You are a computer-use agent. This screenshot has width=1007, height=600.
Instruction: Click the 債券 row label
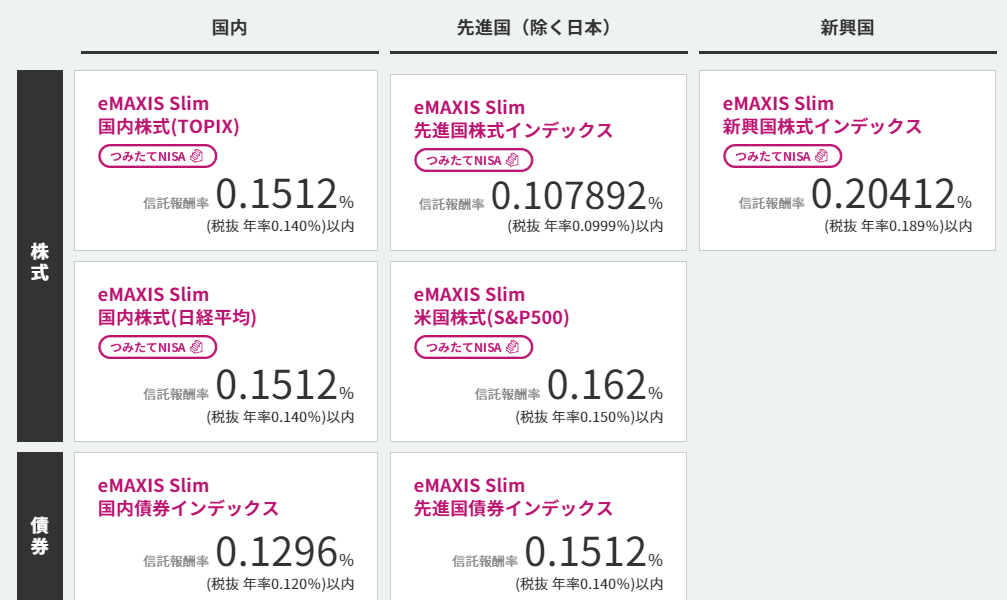click(x=40, y=526)
